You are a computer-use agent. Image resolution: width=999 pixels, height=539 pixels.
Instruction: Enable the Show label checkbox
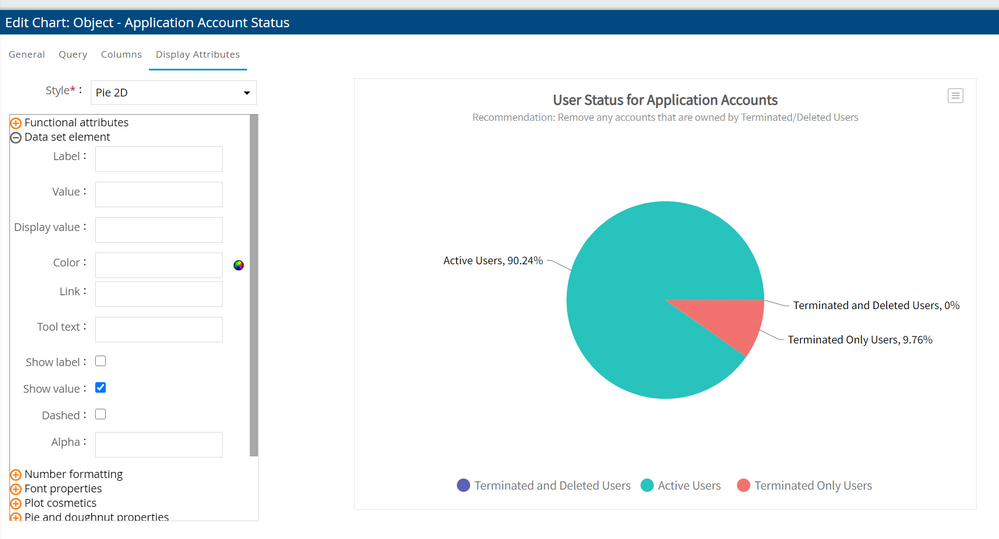[100, 361]
